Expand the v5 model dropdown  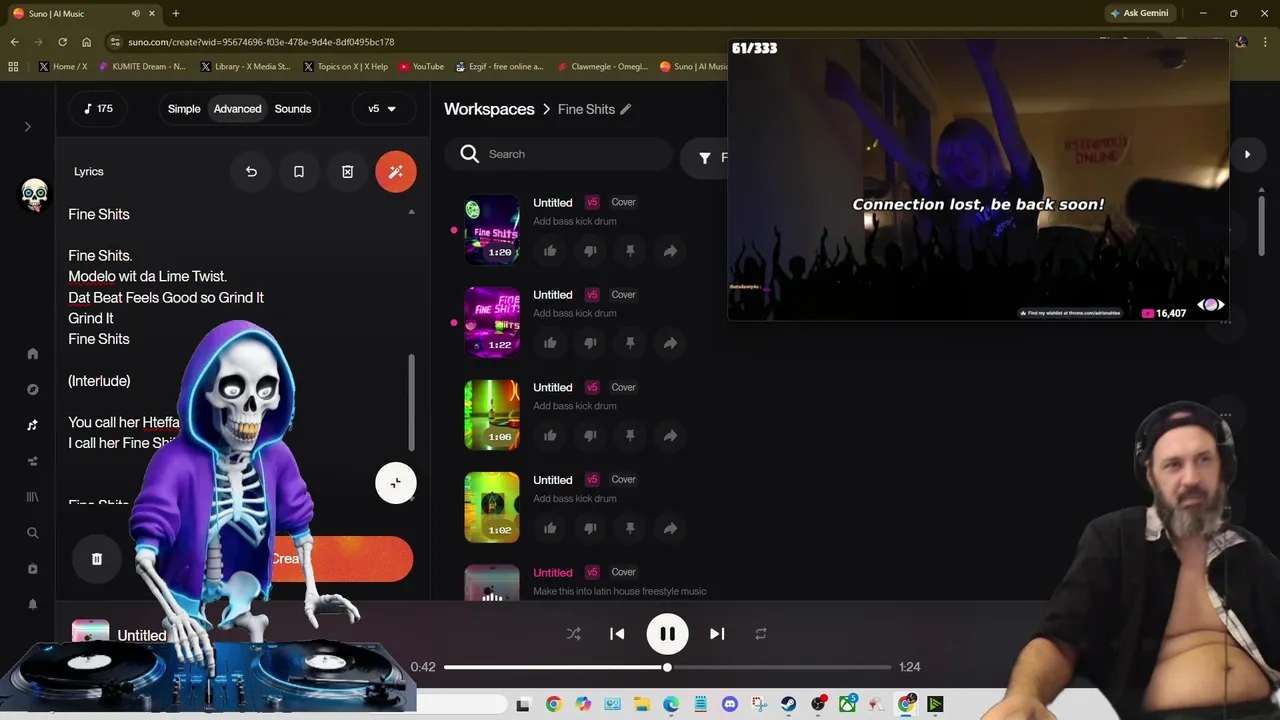[x=382, y=109]
